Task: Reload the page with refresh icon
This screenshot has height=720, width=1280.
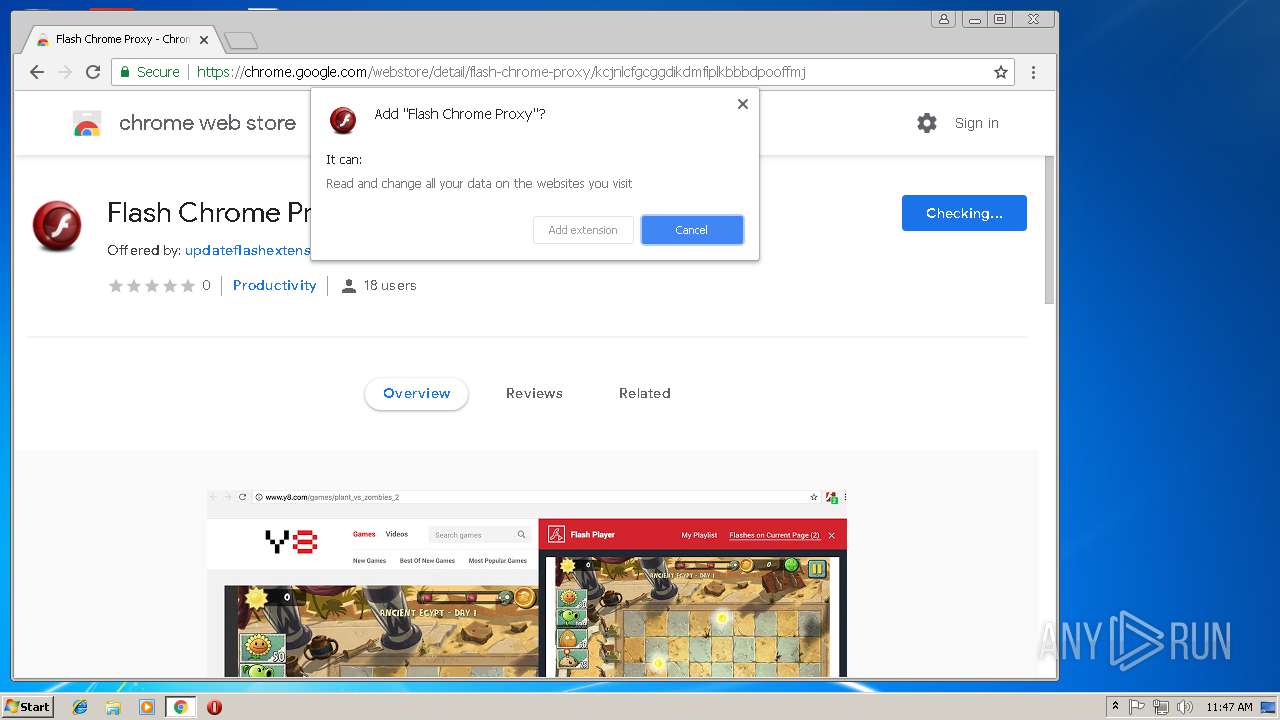Action: (x=93, y=72)
